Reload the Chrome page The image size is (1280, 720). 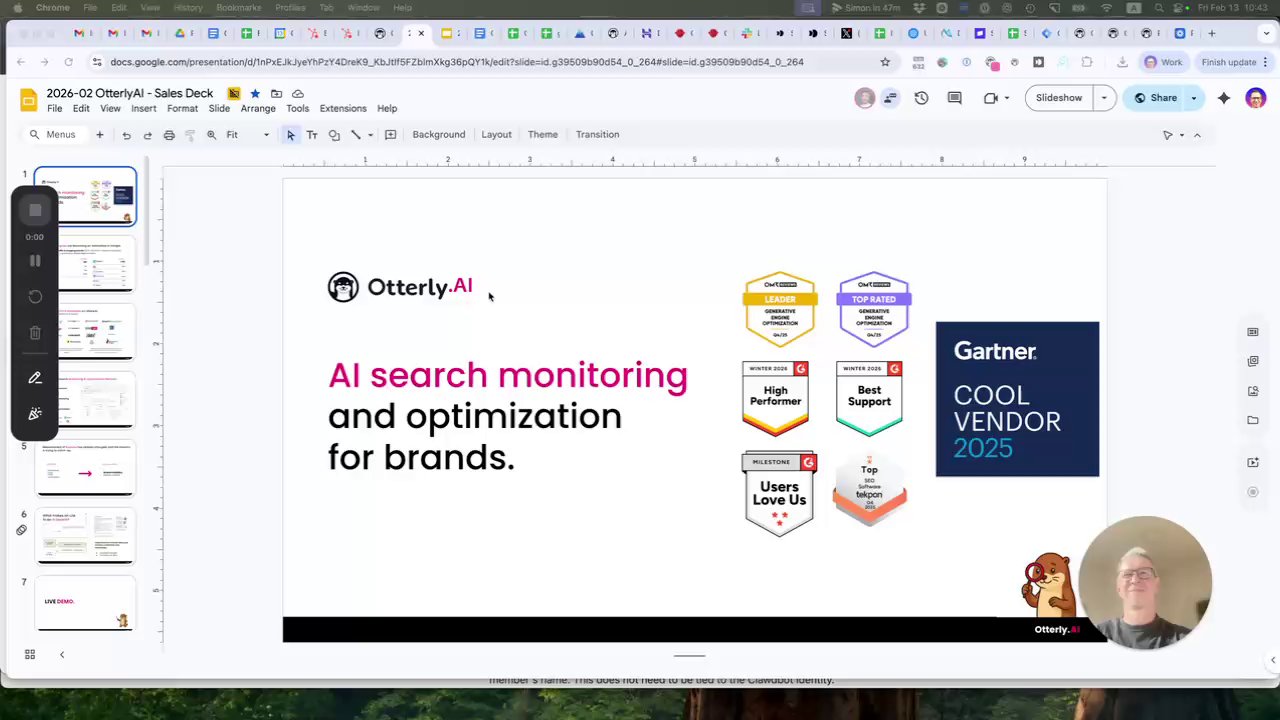click(68, 62)
